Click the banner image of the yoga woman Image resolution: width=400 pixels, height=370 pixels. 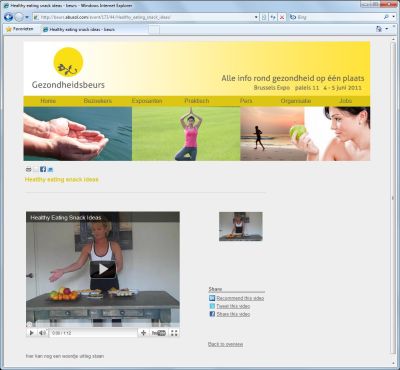click(x=186, y=134)
